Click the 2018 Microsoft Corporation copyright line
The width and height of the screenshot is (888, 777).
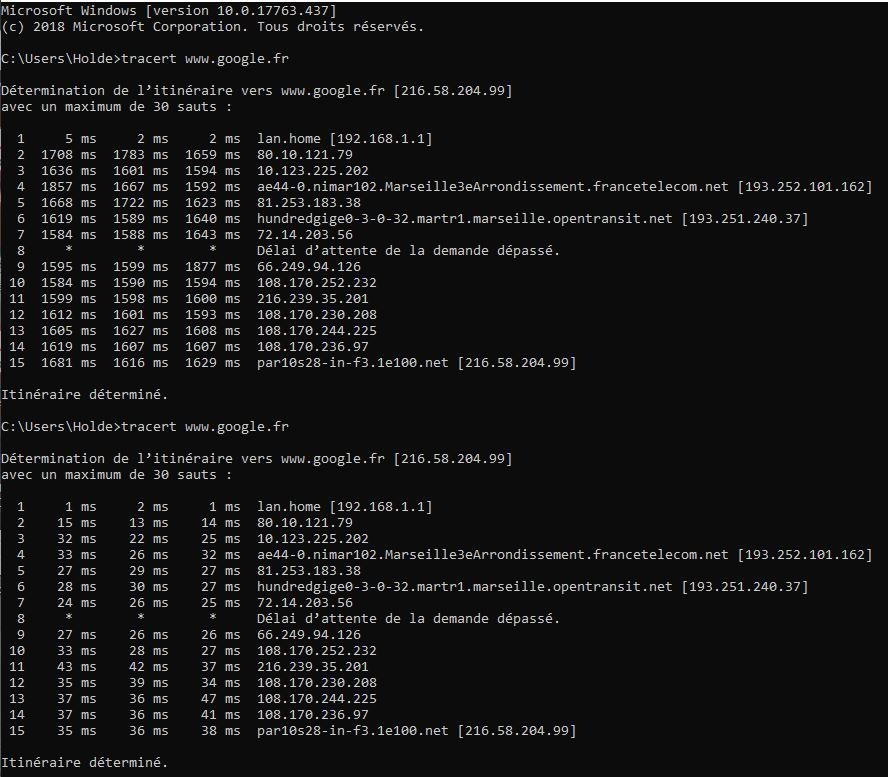(212, 26)
